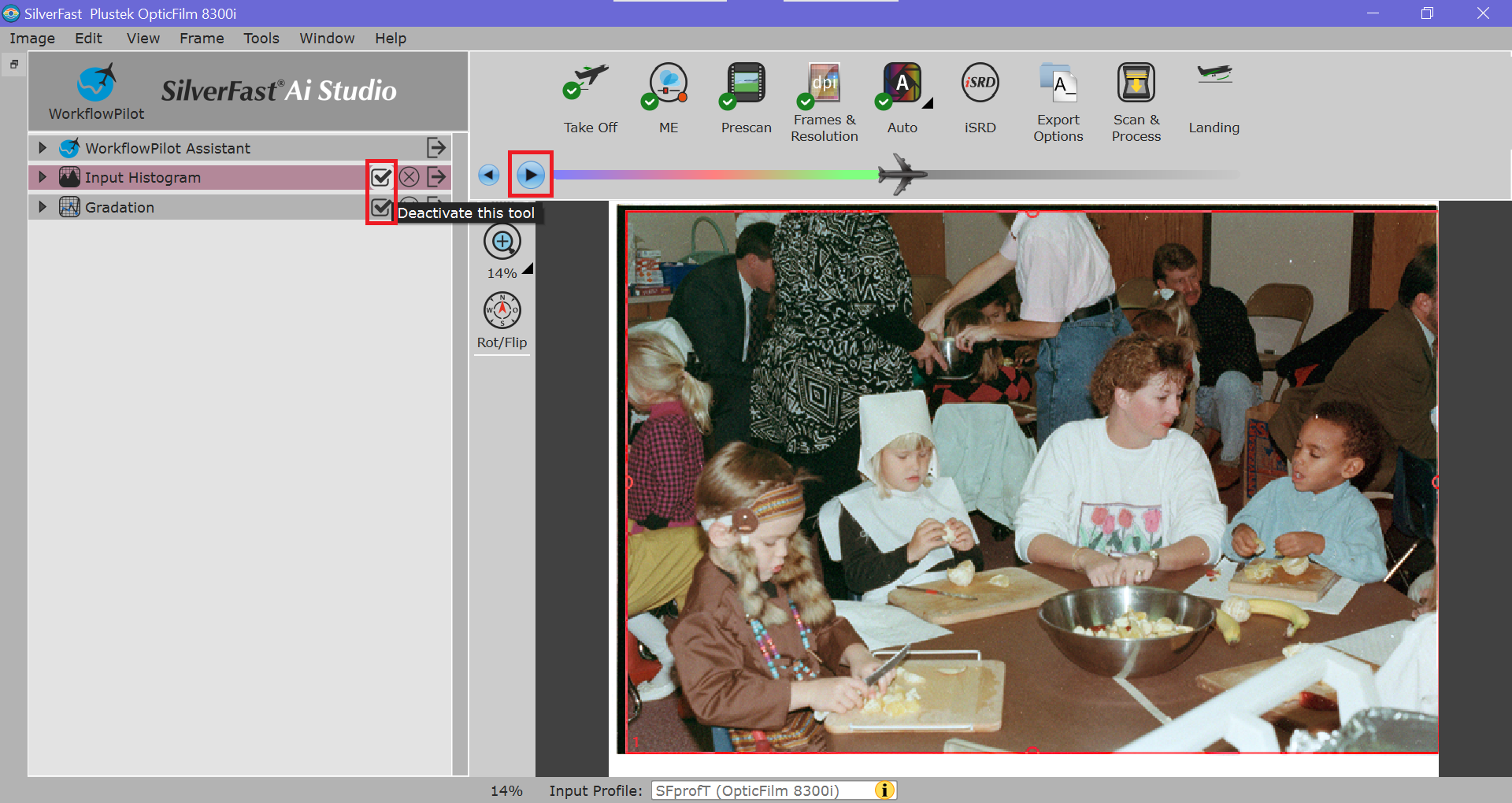This screenshot has height=803, width=1512.
Task: Expand the Gradation section
Action: 43,207
